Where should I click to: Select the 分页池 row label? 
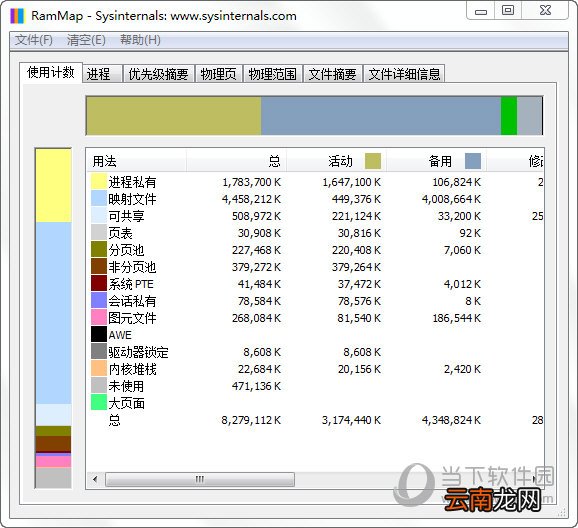(126, 250)
